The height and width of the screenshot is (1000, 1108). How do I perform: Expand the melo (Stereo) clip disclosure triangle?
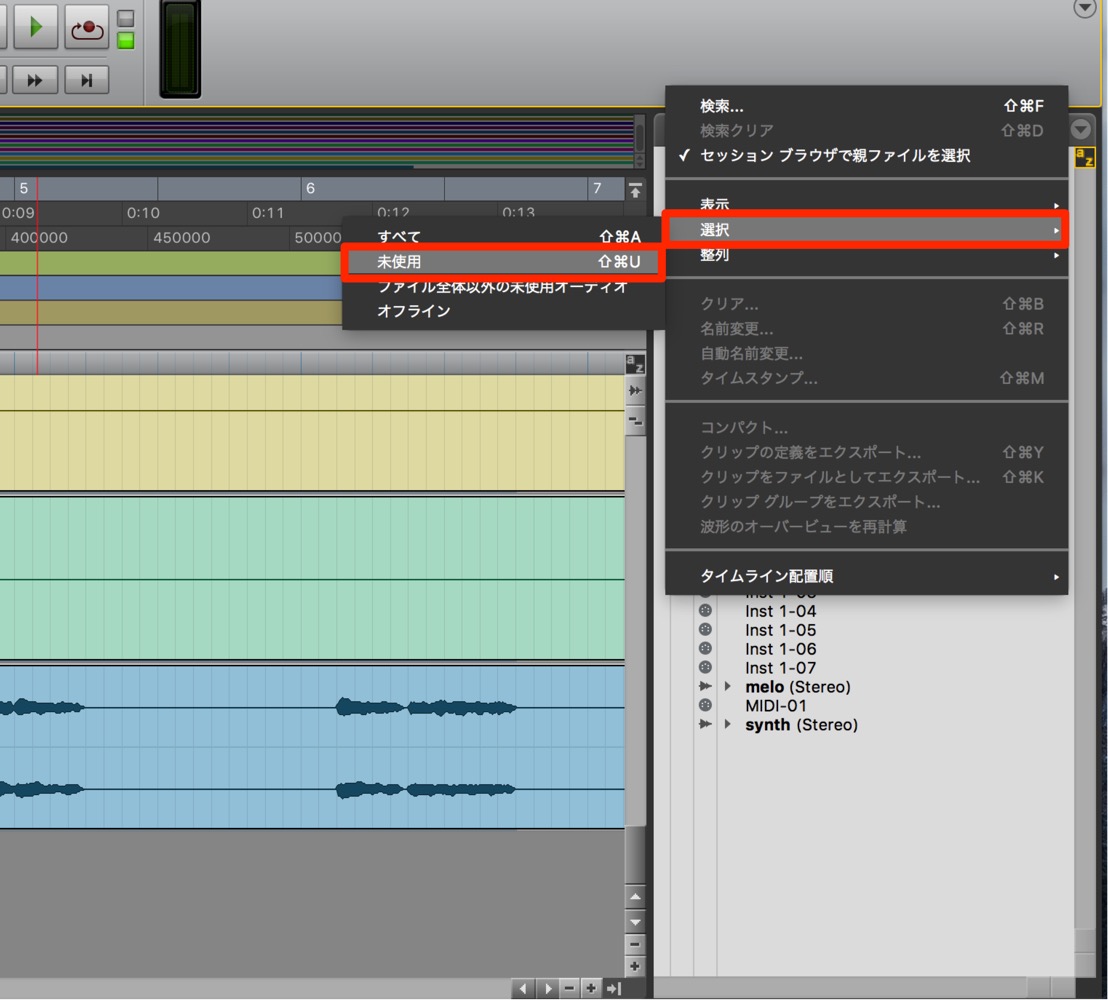tap(727, 686)
